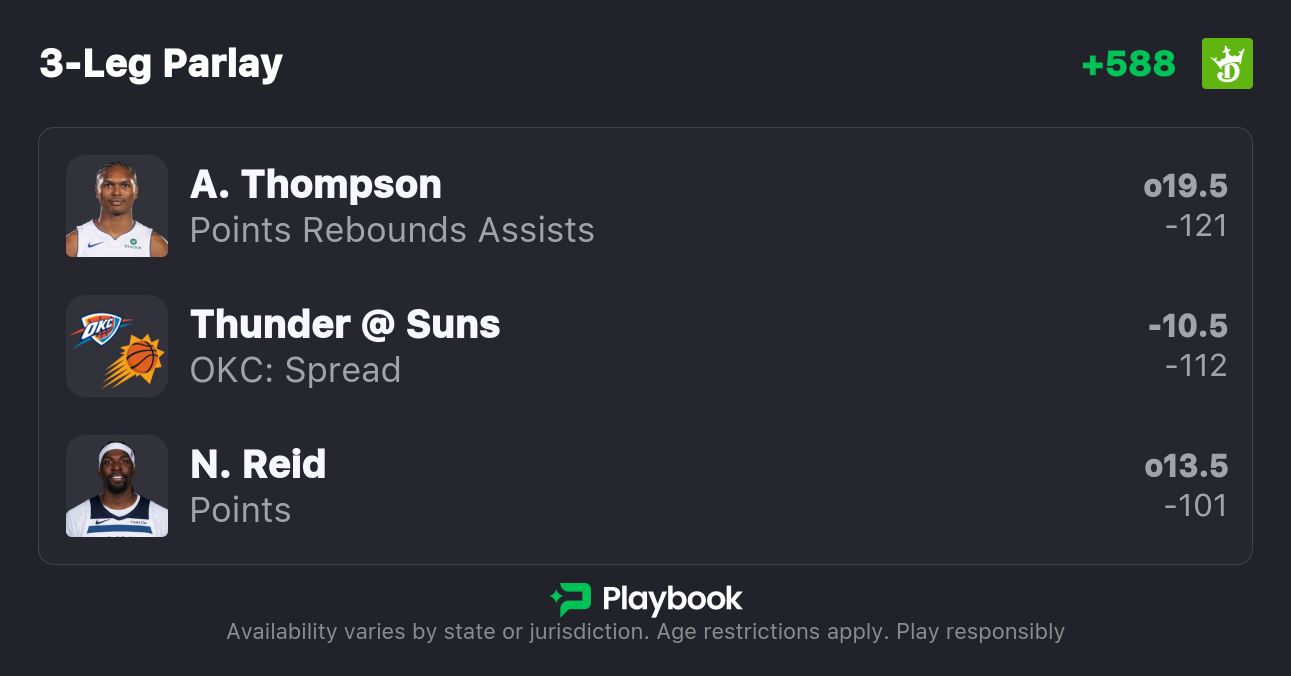The width and height of the screenshot is (1291, 676).
Task: Click the o19.5 line for Thompson
Action: click(1186, 187)
